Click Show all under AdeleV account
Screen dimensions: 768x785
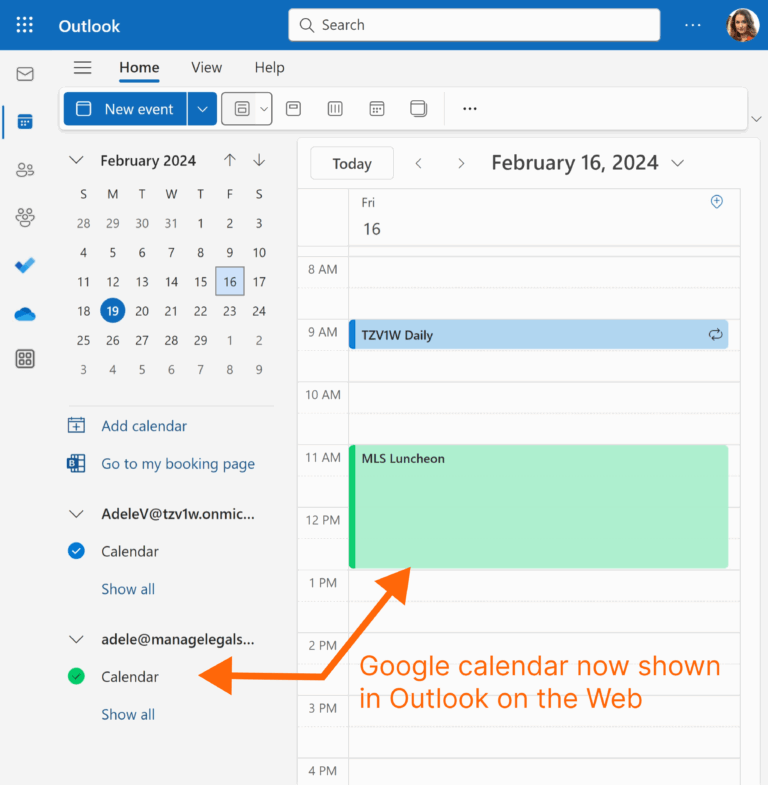coord(128,589)
